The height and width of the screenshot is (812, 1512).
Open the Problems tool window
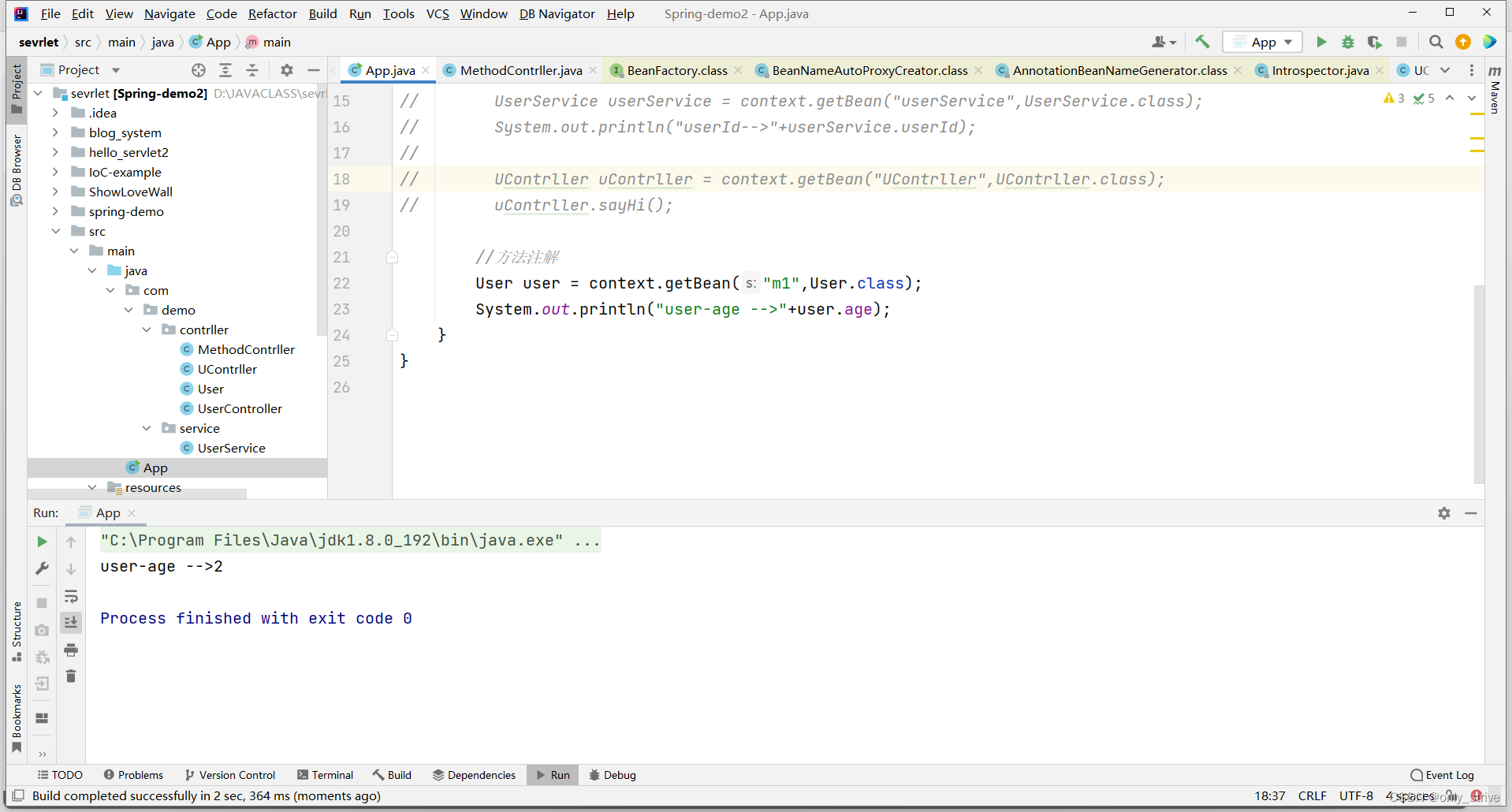coord(133,775)
